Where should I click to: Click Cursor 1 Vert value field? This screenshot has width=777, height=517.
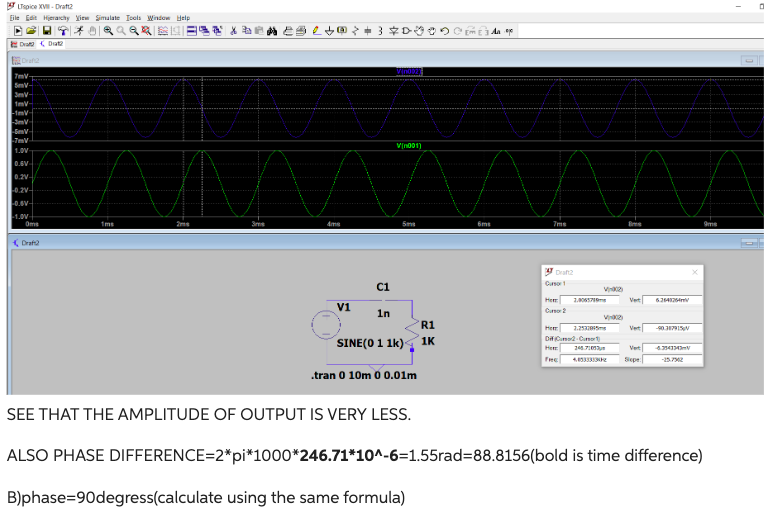pos(672,300)
